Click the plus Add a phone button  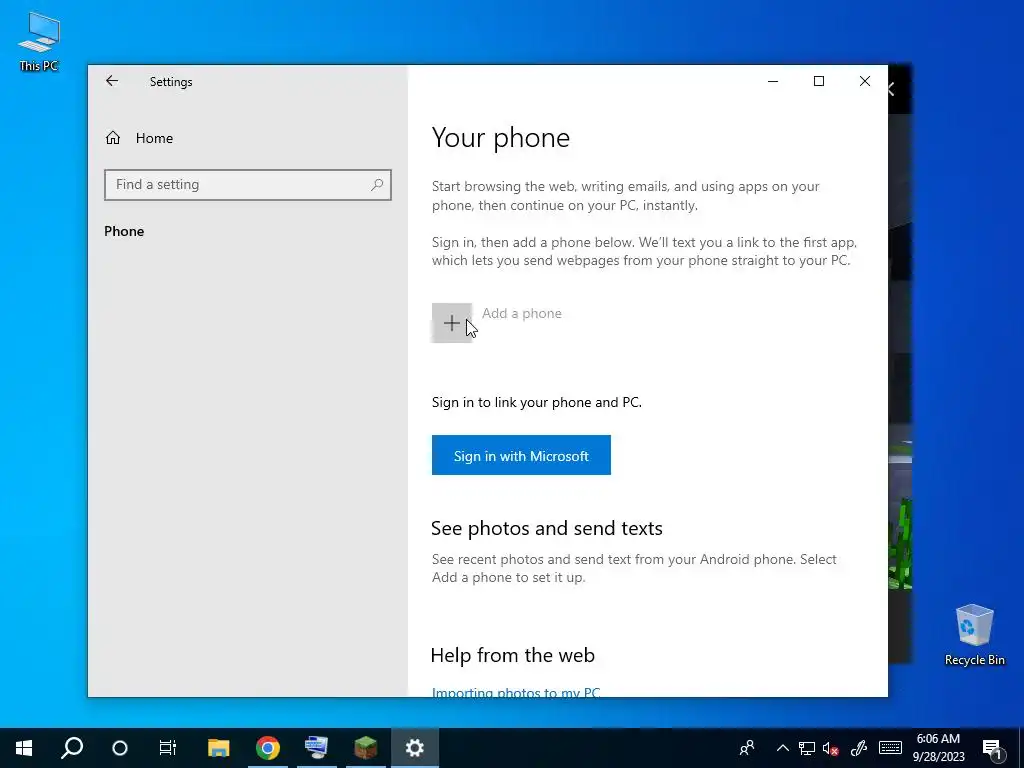pyautogui.click(x=451, y=323)
